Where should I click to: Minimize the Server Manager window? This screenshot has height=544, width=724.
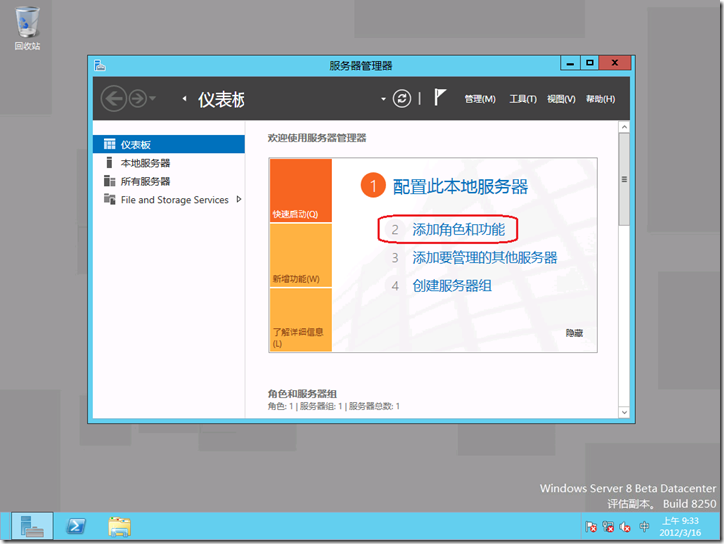[x=570, y=63]
